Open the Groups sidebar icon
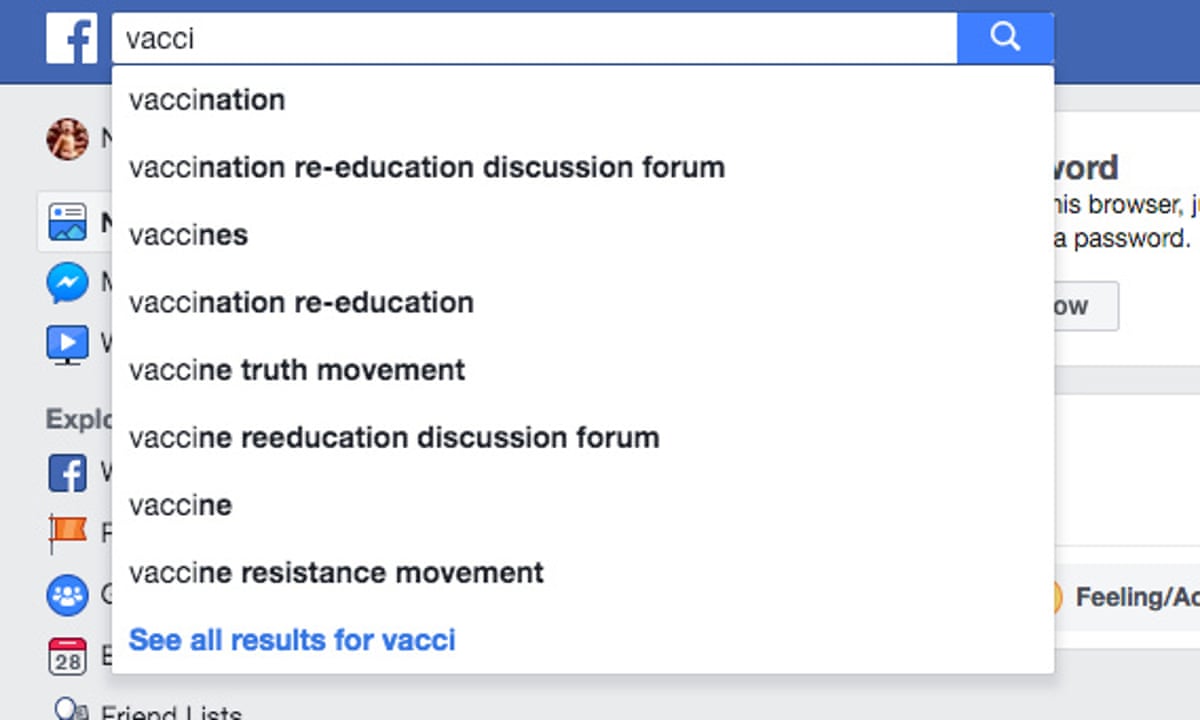Viewport: 1200px width, 720px height. tap(68, 597)
